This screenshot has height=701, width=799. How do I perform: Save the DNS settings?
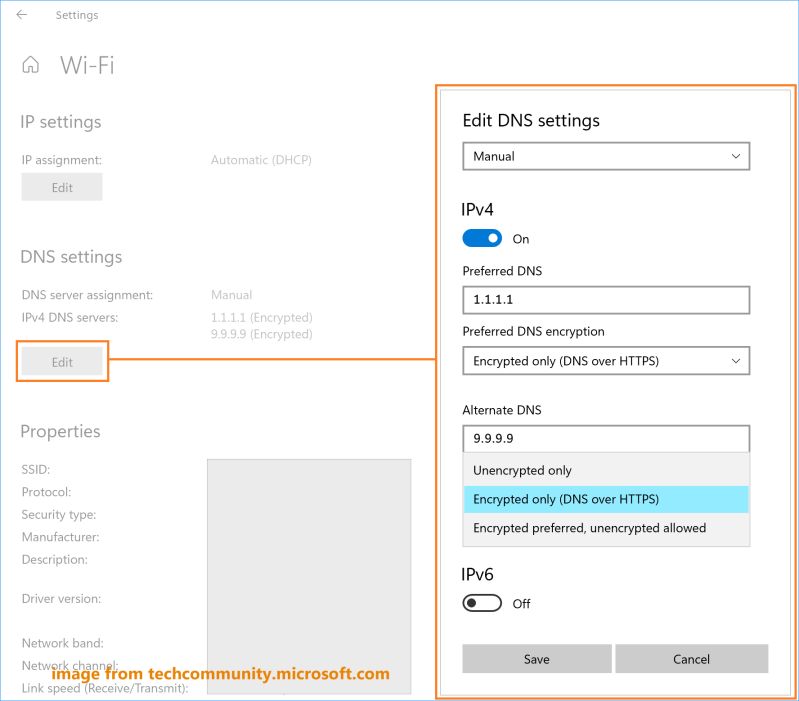(537, 659)
